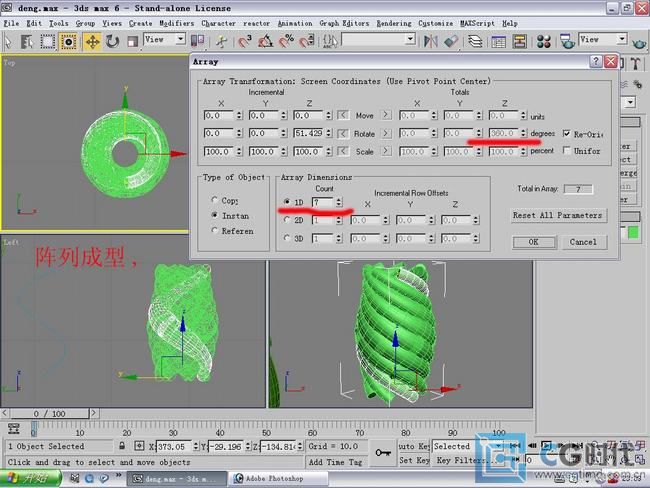Image resolution: width=650 pixels, height=488 pixels.
Task: Click the Select and Manipulate icon
Action: click(221, 41)
